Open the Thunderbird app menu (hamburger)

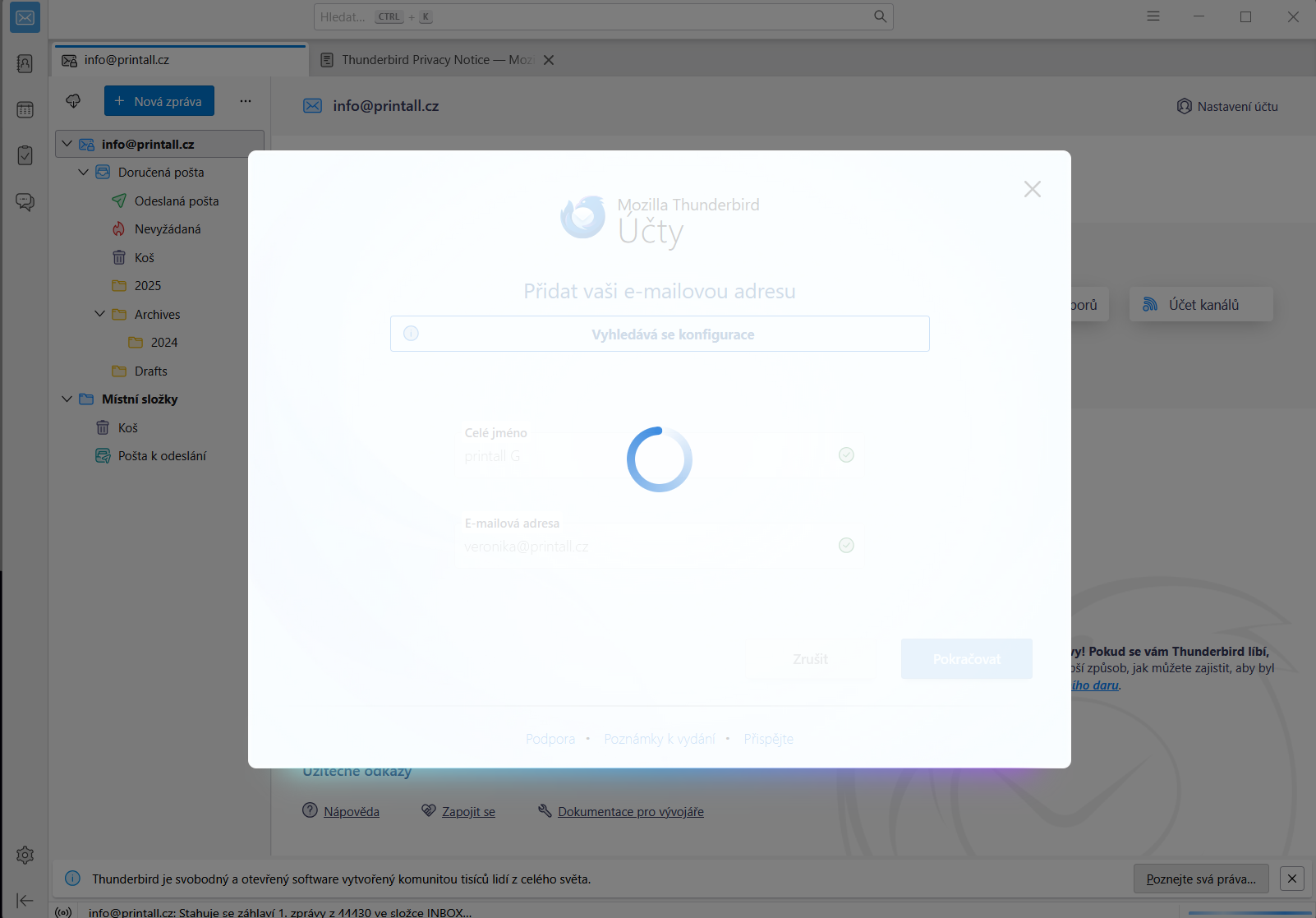tap(1153, 16)
